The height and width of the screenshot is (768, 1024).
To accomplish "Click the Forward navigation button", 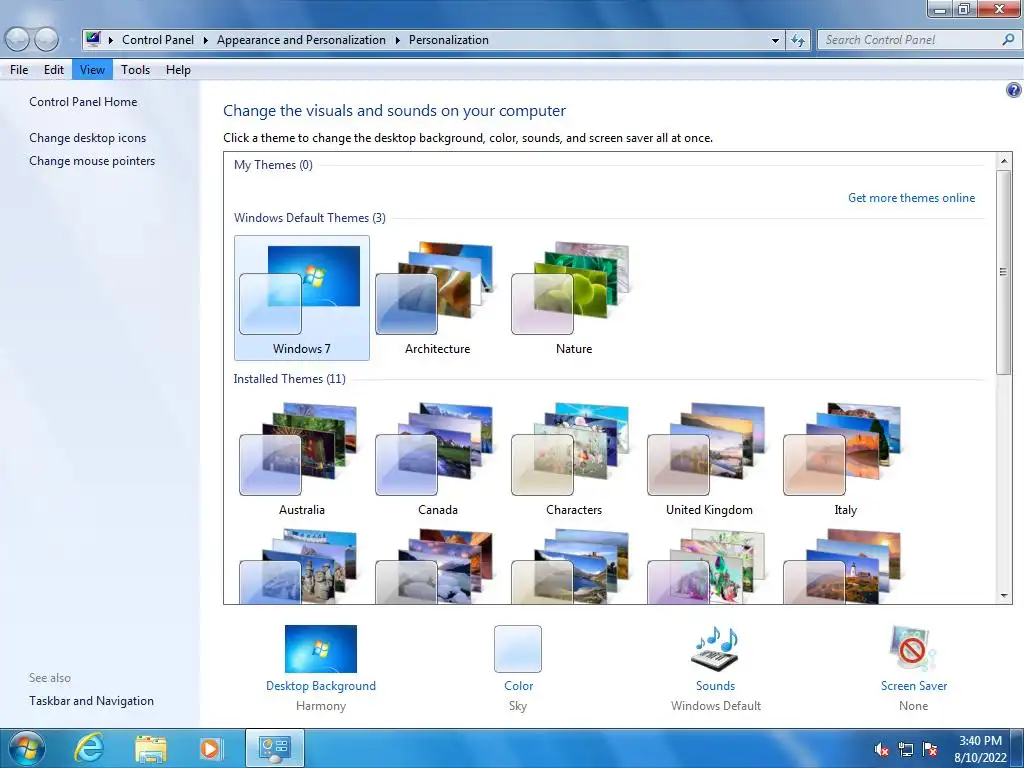I will [x=46, y=40].
